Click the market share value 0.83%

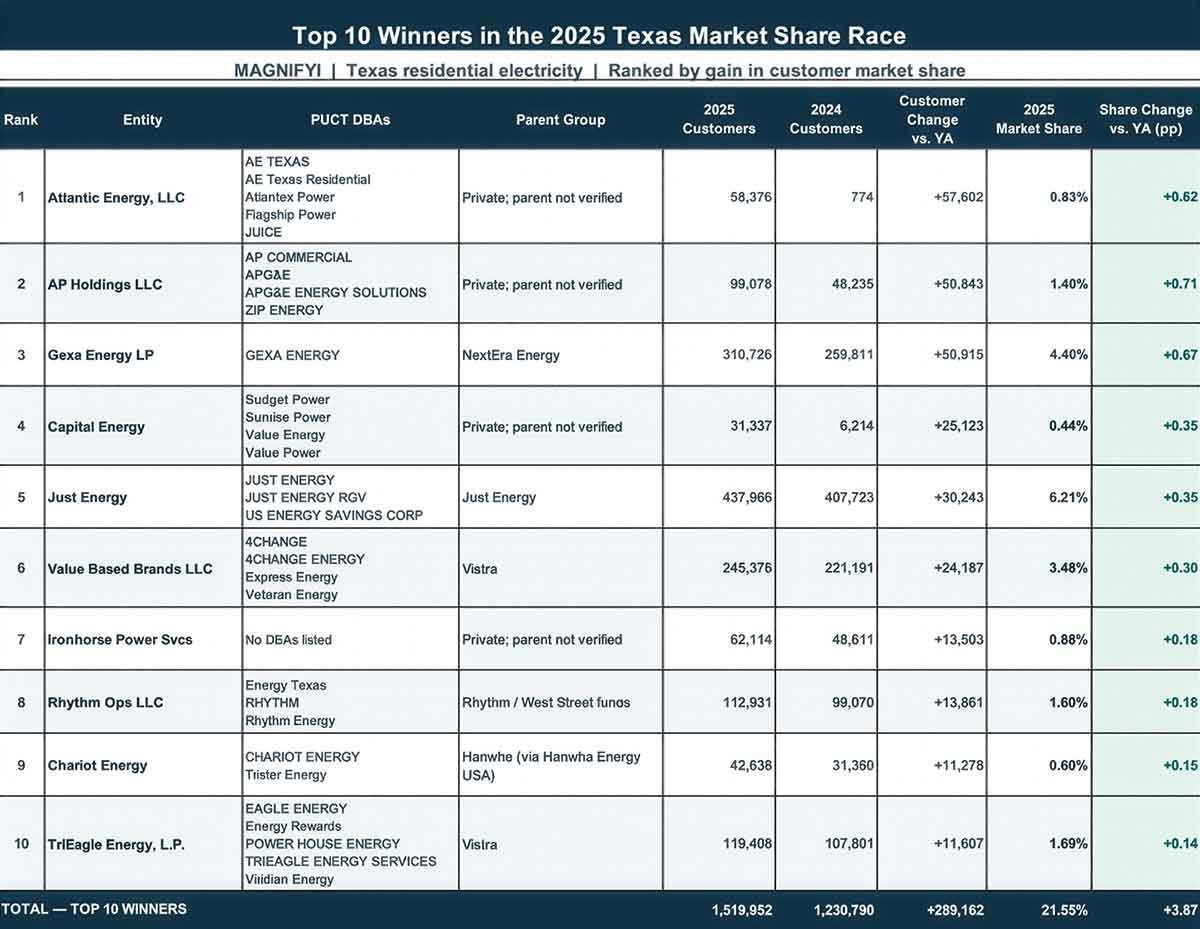1069,197
